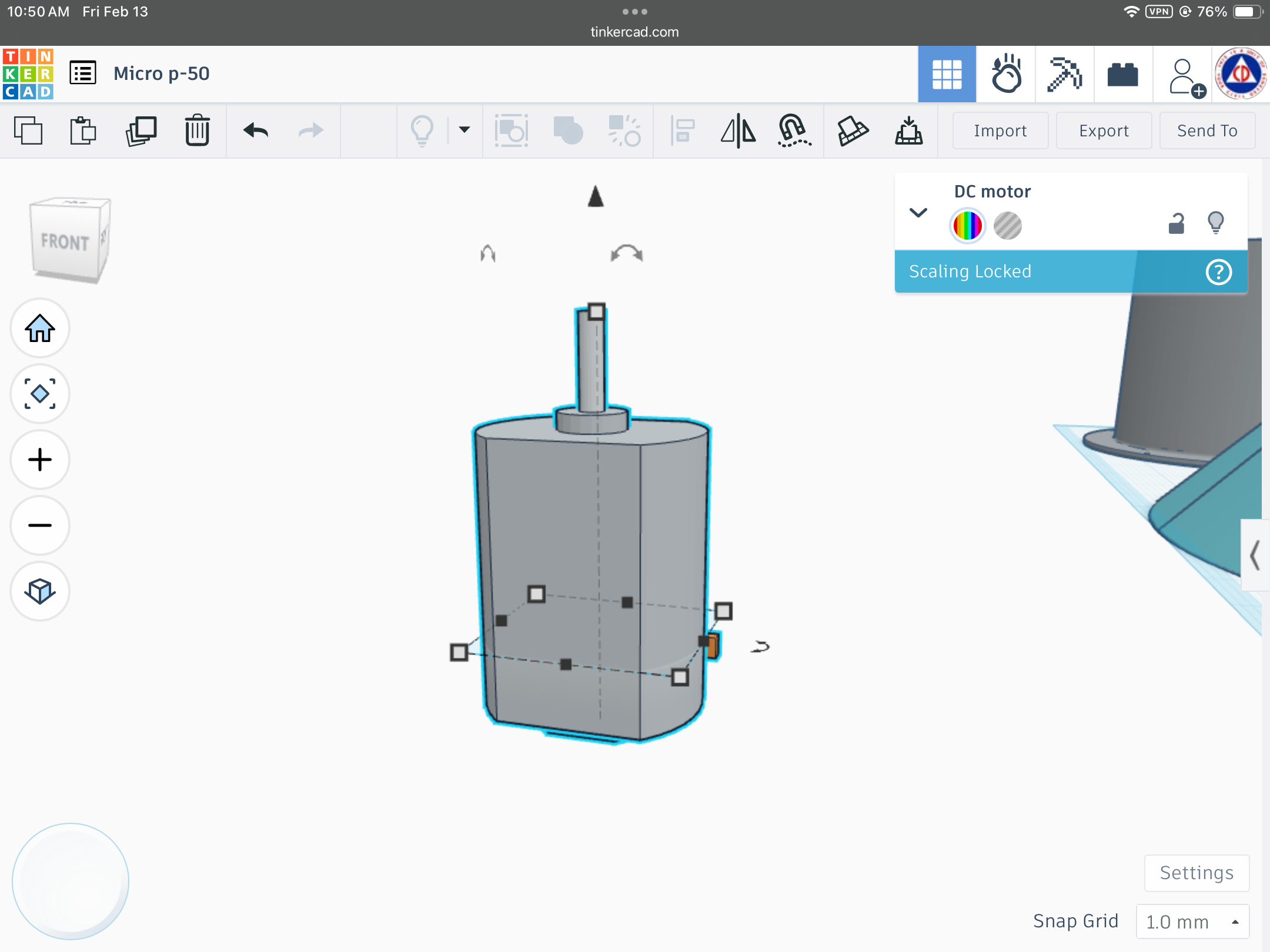Click the Home view button
The width and height of the screenshot is (1270, 952).
click(40, 328)
